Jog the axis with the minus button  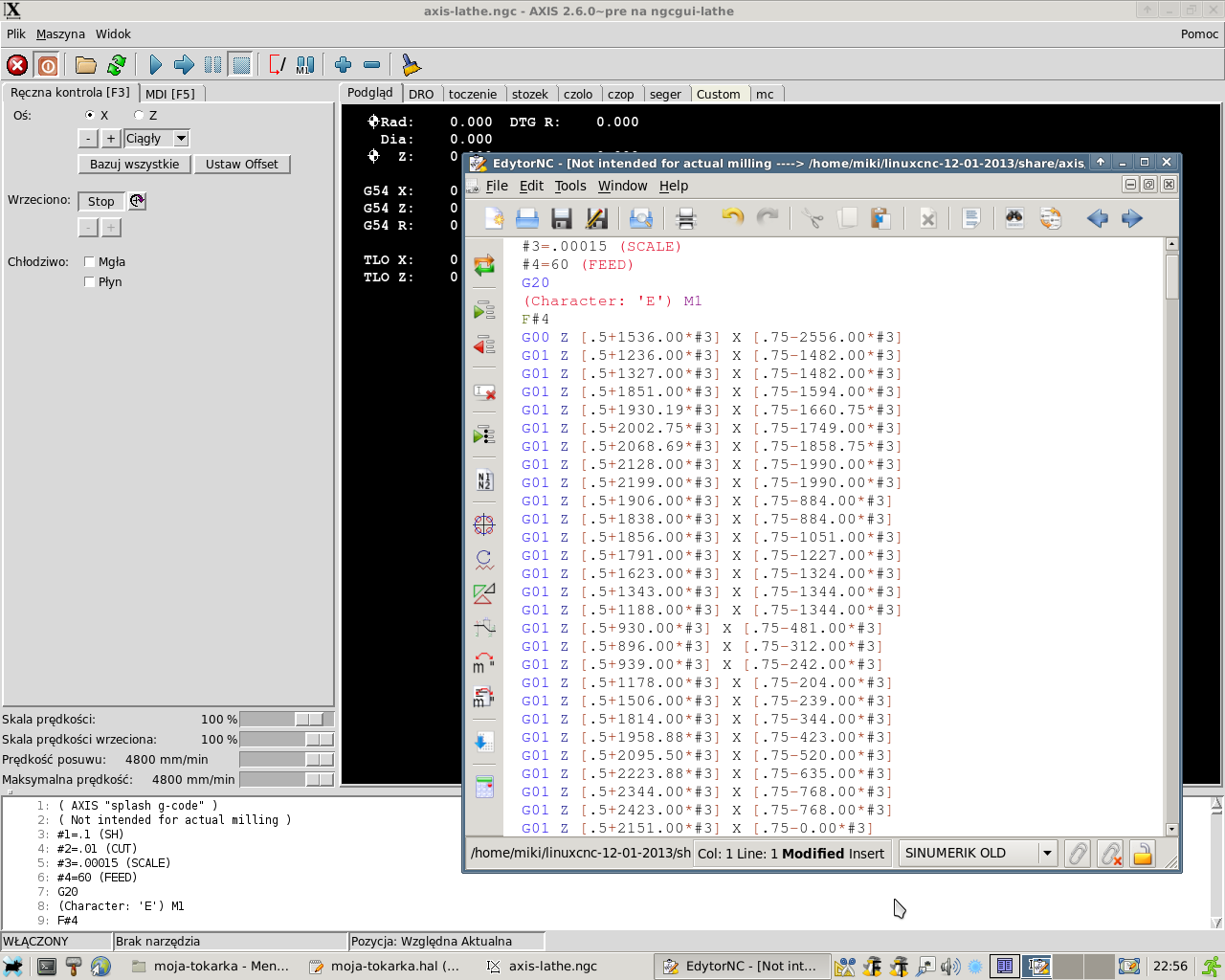(87, 139)
